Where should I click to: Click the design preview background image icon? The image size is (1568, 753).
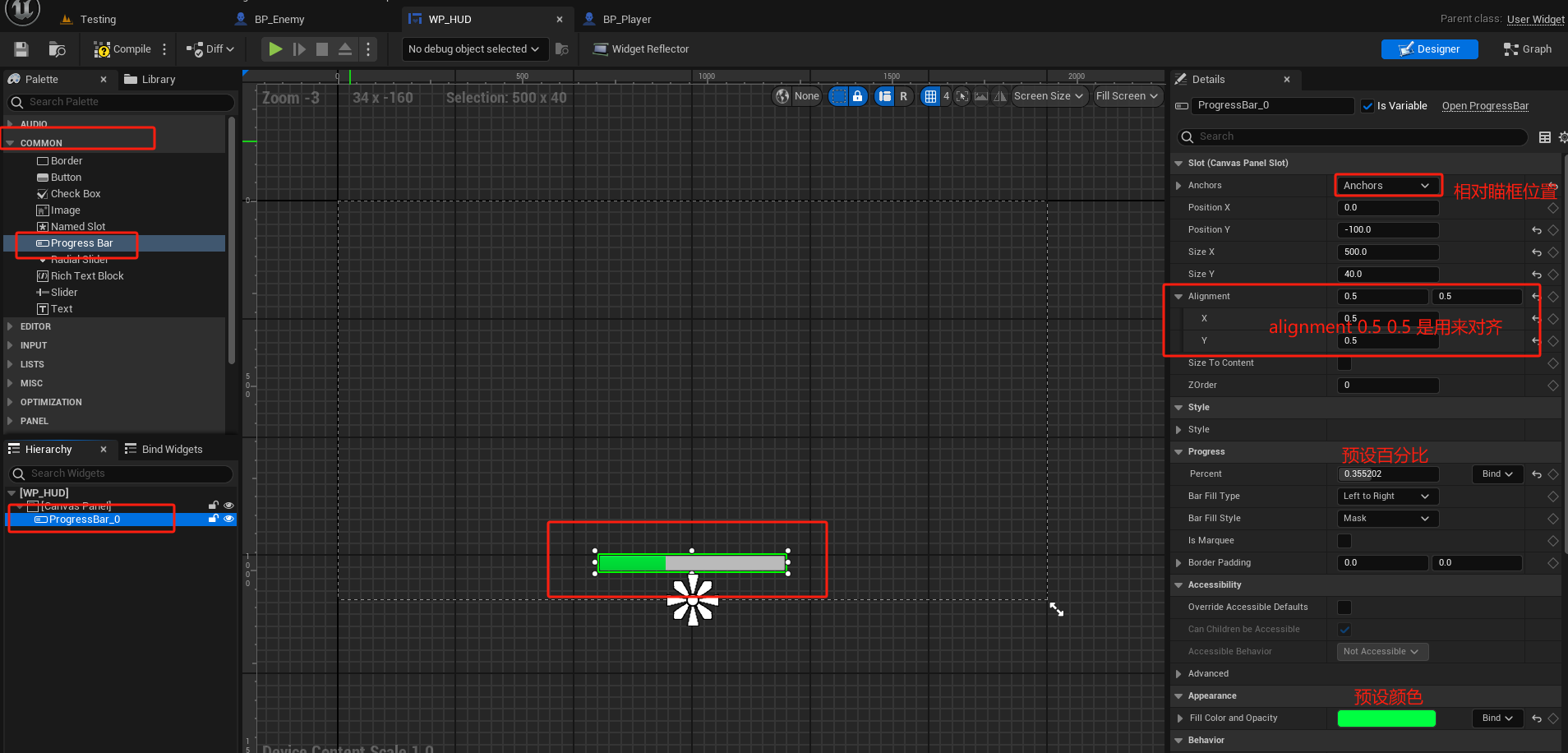pyautogui.click(x=981, y=96)
